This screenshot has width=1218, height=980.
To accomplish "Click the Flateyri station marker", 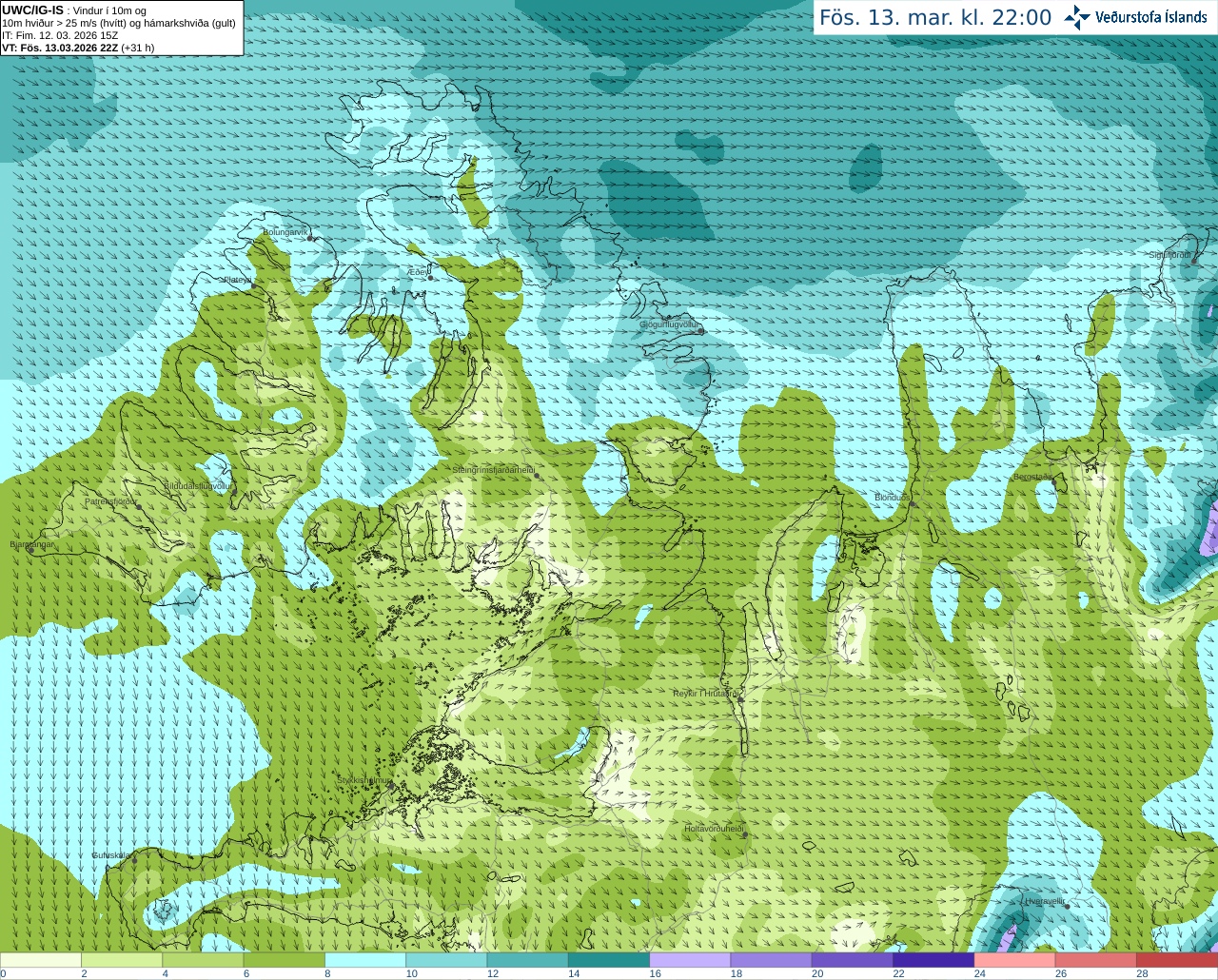I will [x=253, y=285].
